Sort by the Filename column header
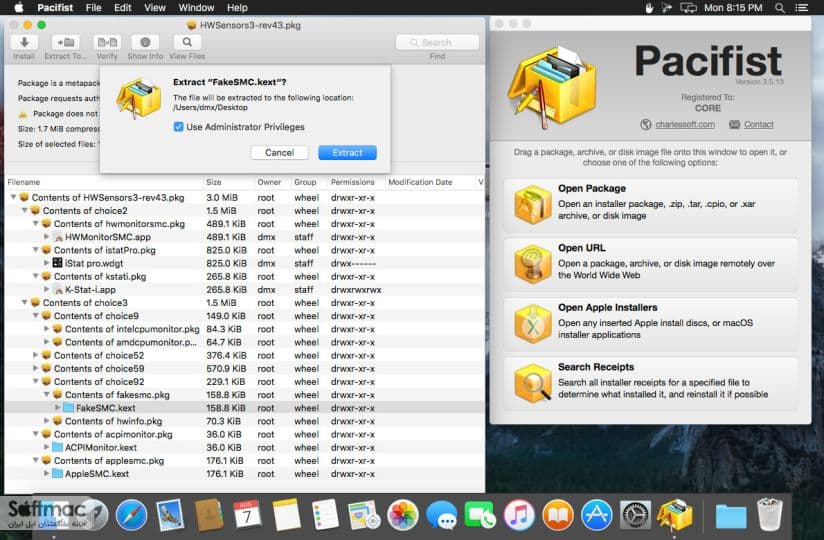 [x=104, y=182]
